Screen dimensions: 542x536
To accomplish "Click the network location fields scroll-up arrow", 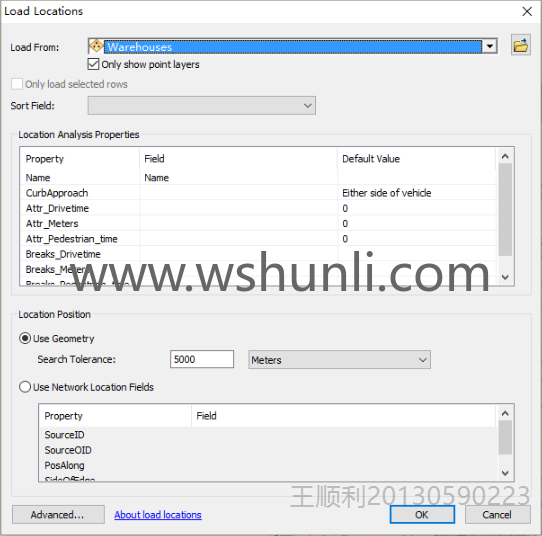I will coord(505,413).
